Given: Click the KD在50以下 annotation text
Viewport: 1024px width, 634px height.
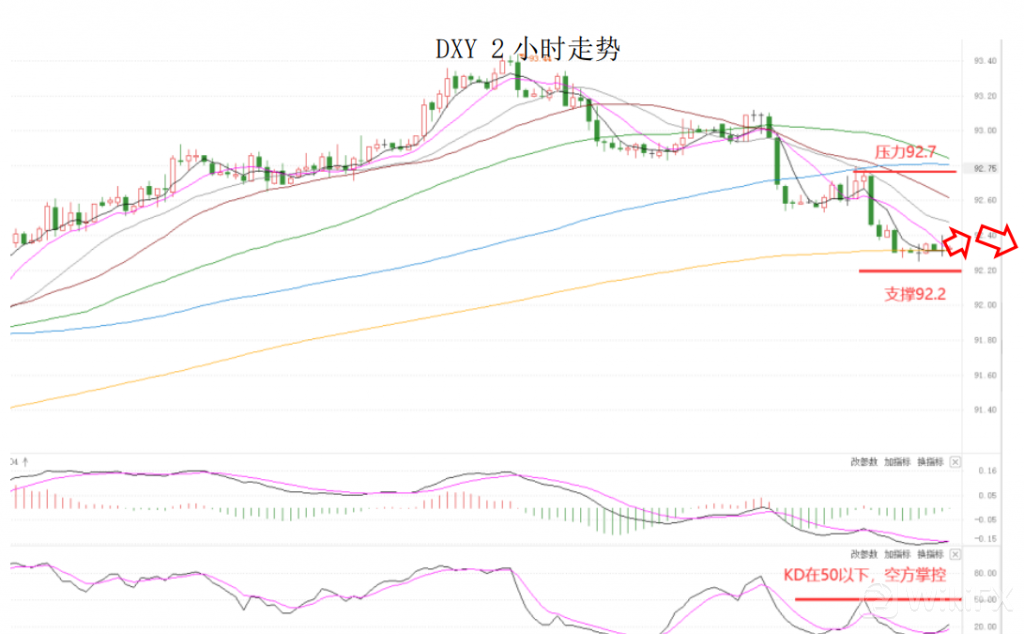Looking at the screenshot, I should (x=864, y=577).
